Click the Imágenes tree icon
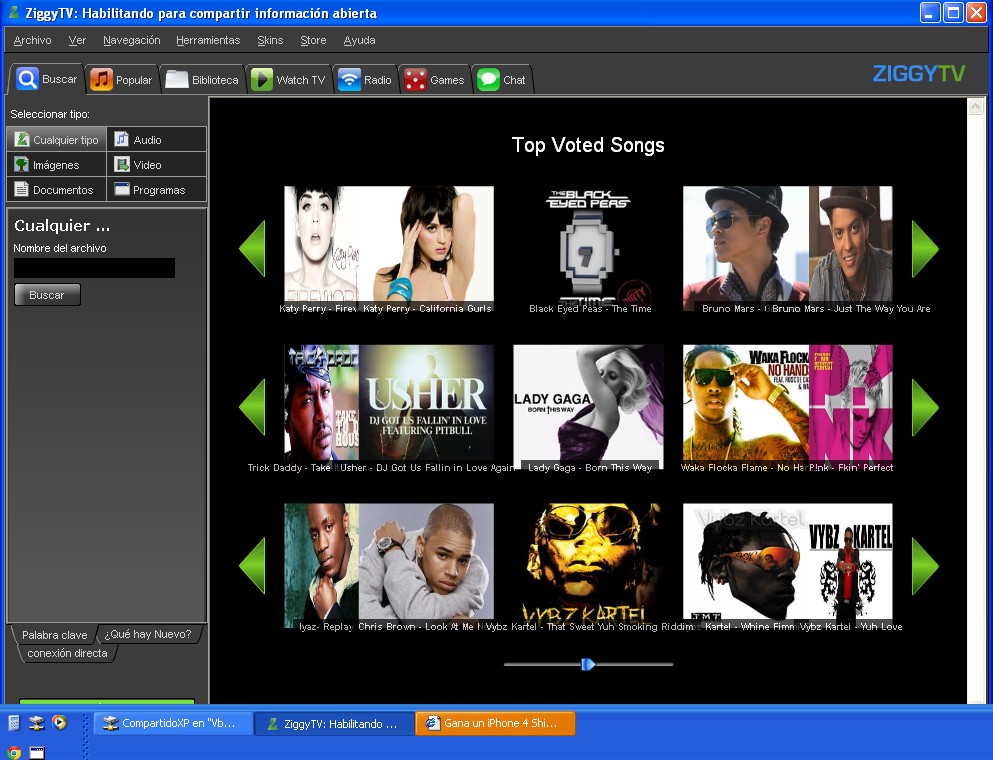Viewport: 993px width, 760px height. point(22,165)
